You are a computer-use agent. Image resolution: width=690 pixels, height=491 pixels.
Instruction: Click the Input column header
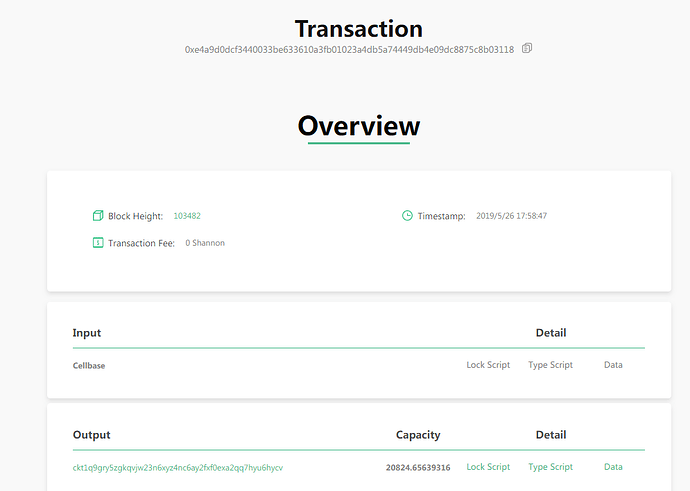pos(87,333)
